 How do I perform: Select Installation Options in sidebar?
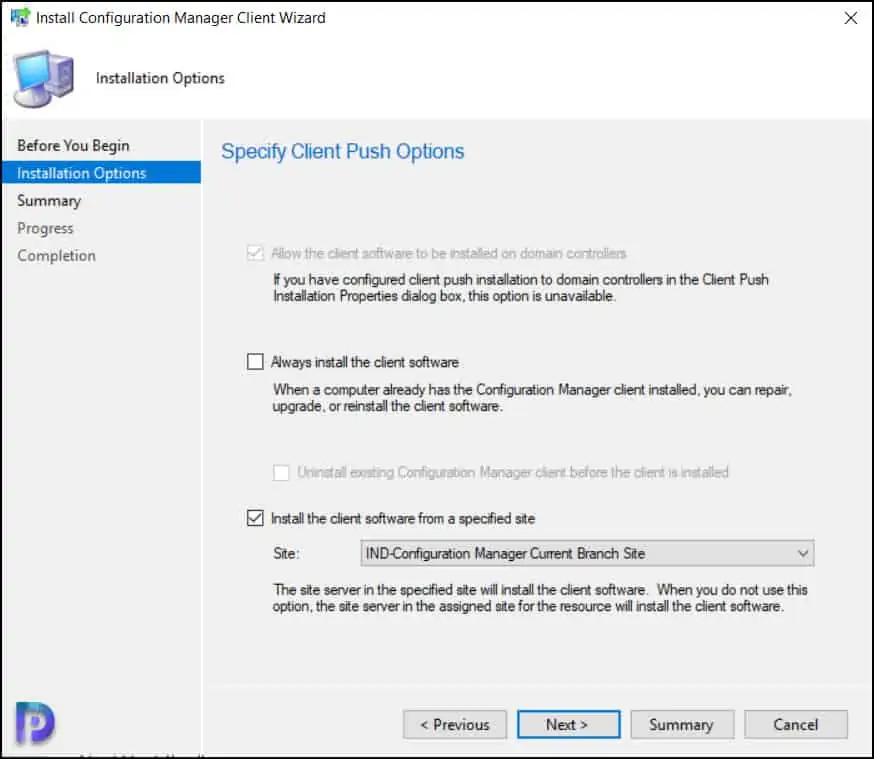[x=81, y=173]
